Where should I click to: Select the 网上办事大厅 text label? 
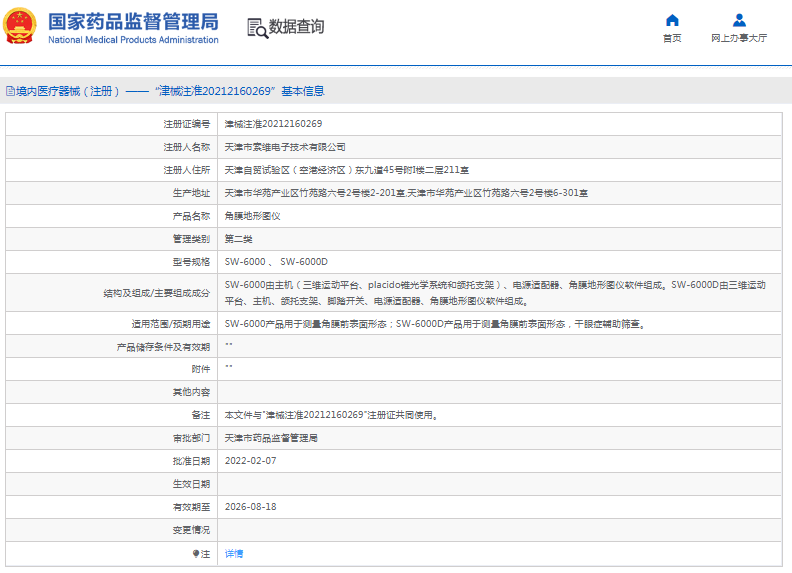[x=739, y=38]
